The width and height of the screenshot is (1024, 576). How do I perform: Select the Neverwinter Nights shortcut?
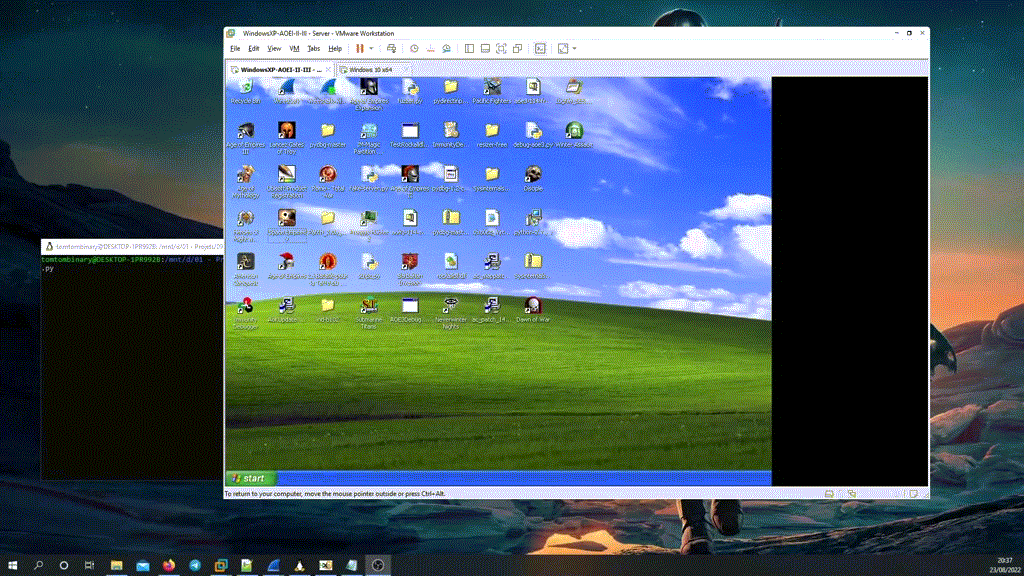[451, 313]
